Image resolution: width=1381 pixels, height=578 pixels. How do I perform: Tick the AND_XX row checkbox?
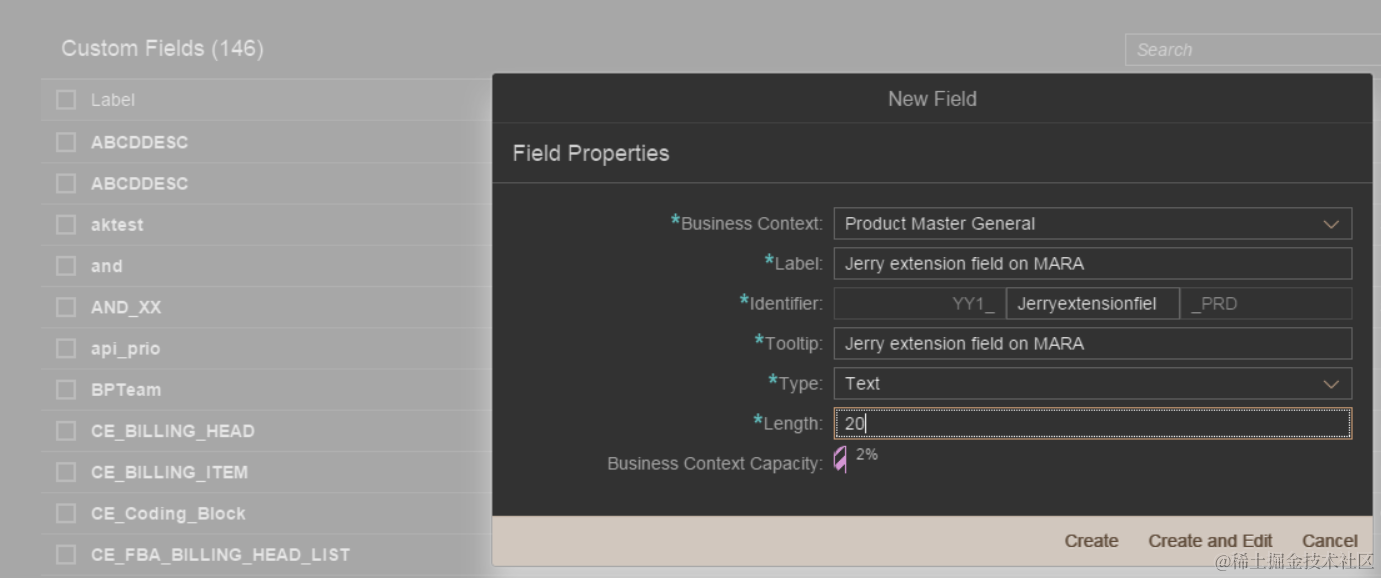(66, 307)
